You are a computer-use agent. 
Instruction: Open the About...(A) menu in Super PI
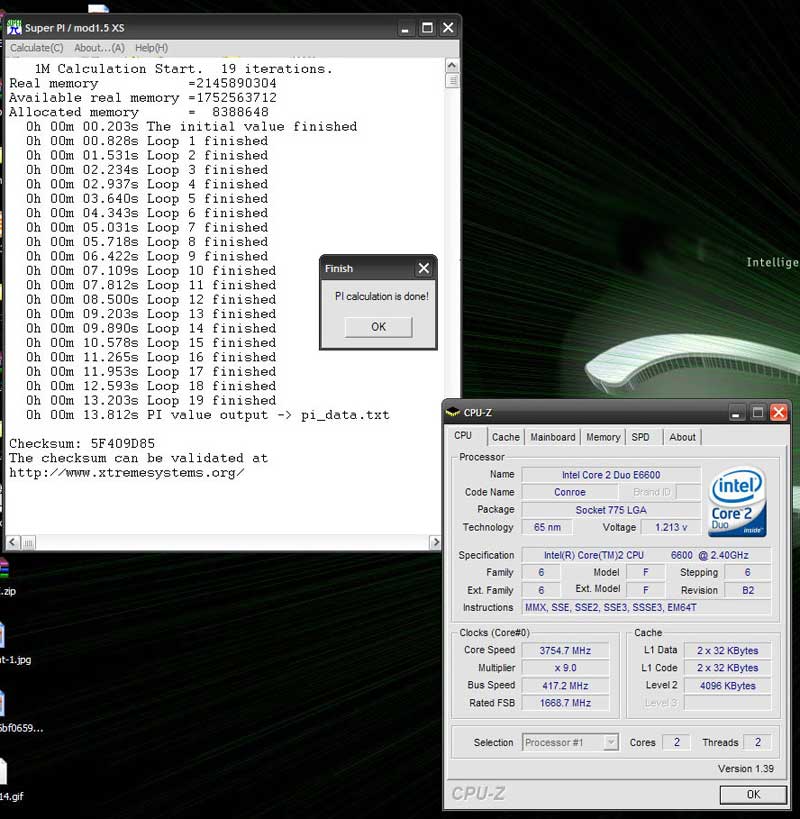[x=99, y=48]
